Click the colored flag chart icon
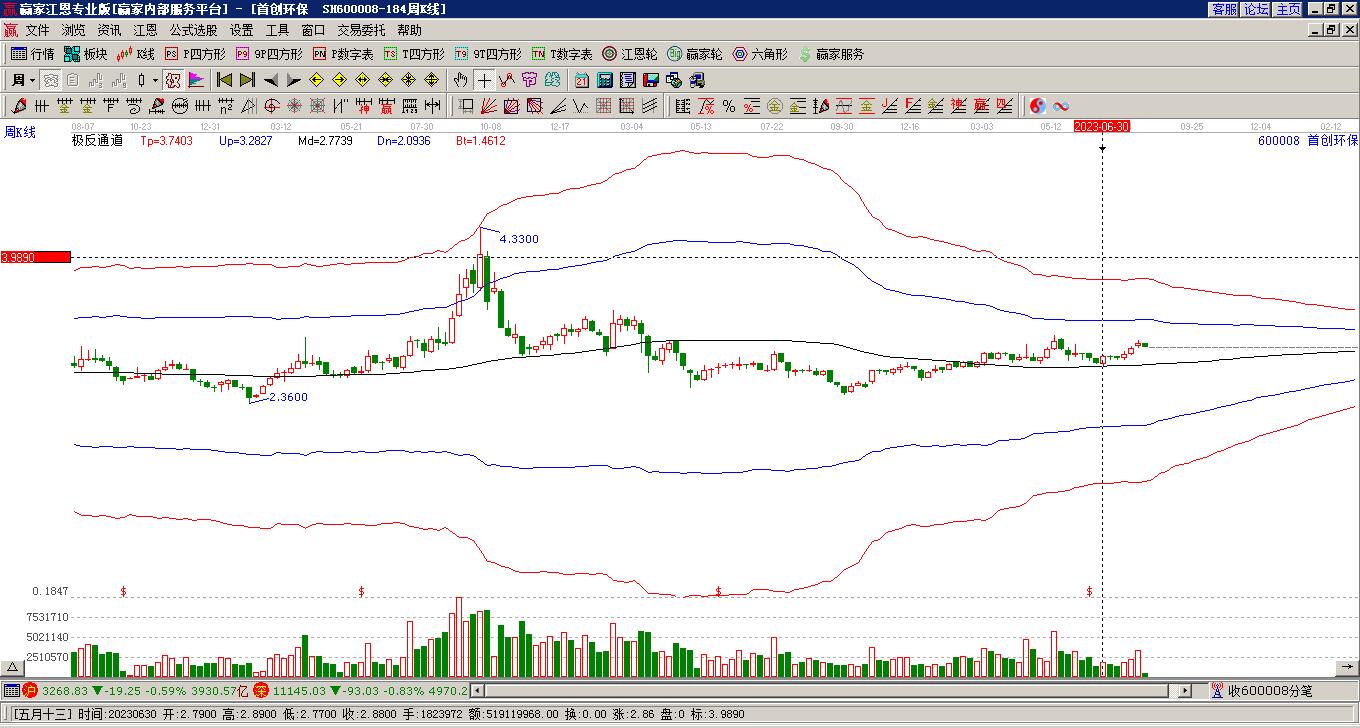Image resolution: width=1360 pixels, height=728 pixels. coord(196,80)
